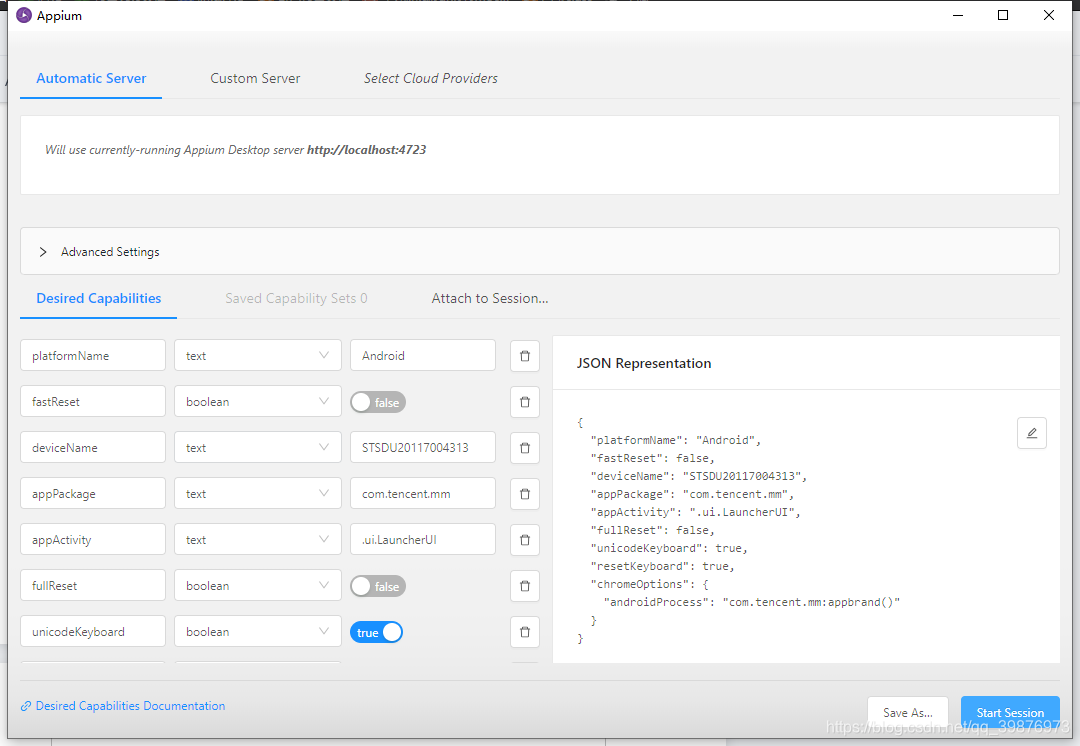Open type dropdown for appPackage
This screenshot has width=1080, height=746.
coord(258,494)
